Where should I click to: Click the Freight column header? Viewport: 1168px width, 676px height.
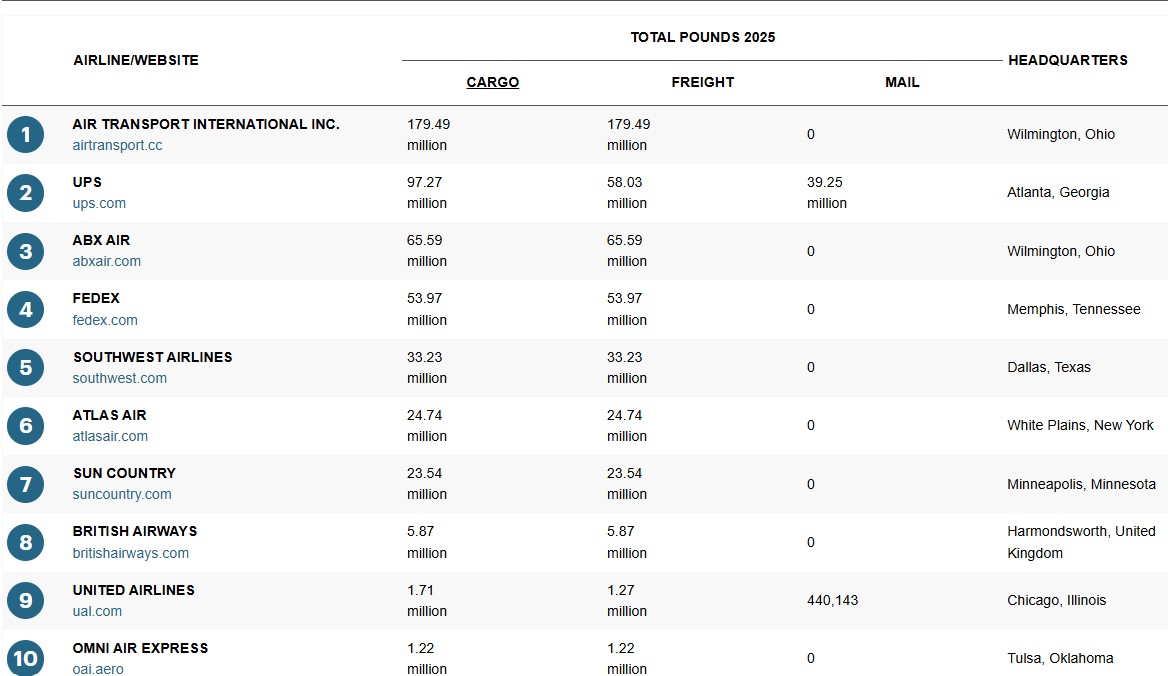(702, 82)
